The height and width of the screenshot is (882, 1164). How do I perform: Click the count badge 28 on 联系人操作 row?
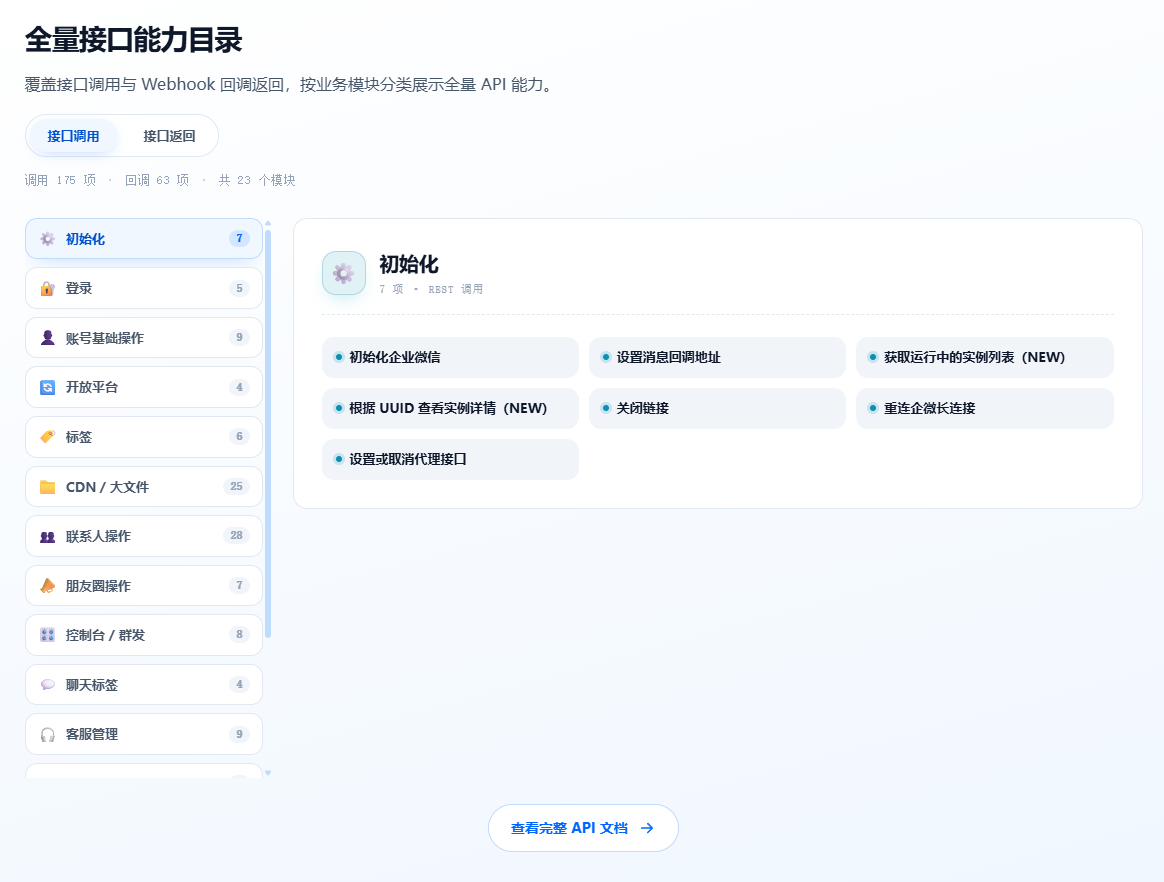(x=236, y=535)
